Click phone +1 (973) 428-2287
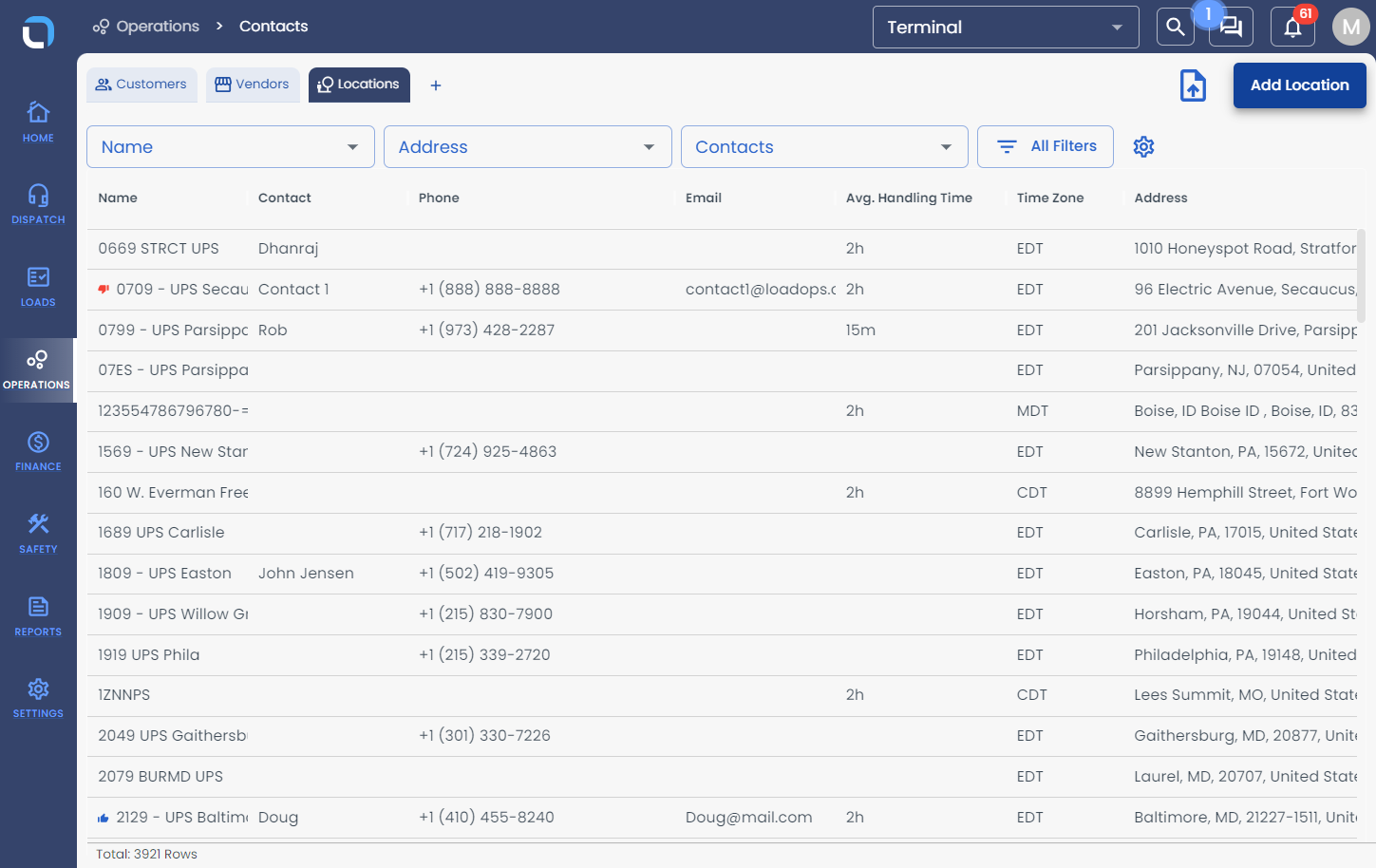The width and height of the screenshot is (1376, 868). coord(486,330)
